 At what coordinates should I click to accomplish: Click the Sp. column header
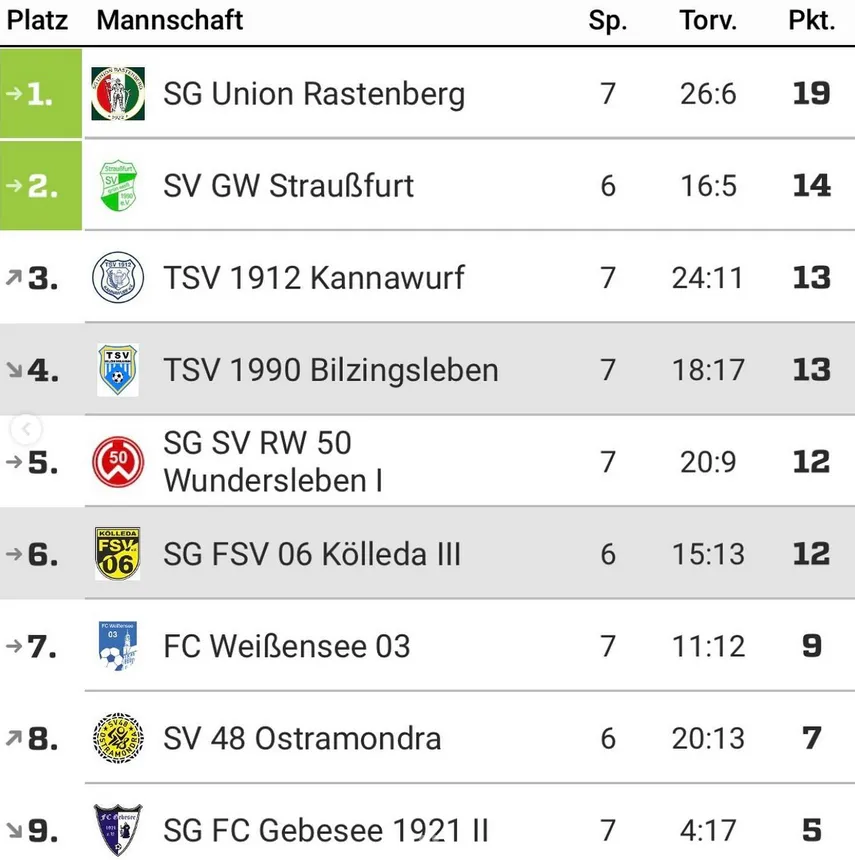pyautogui.click(x=607, y=21)
